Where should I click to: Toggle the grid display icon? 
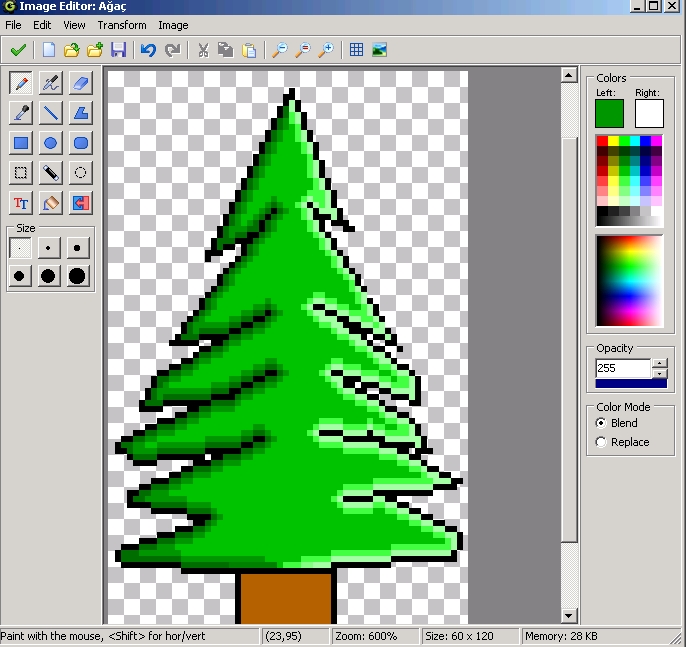pos(356,50)
